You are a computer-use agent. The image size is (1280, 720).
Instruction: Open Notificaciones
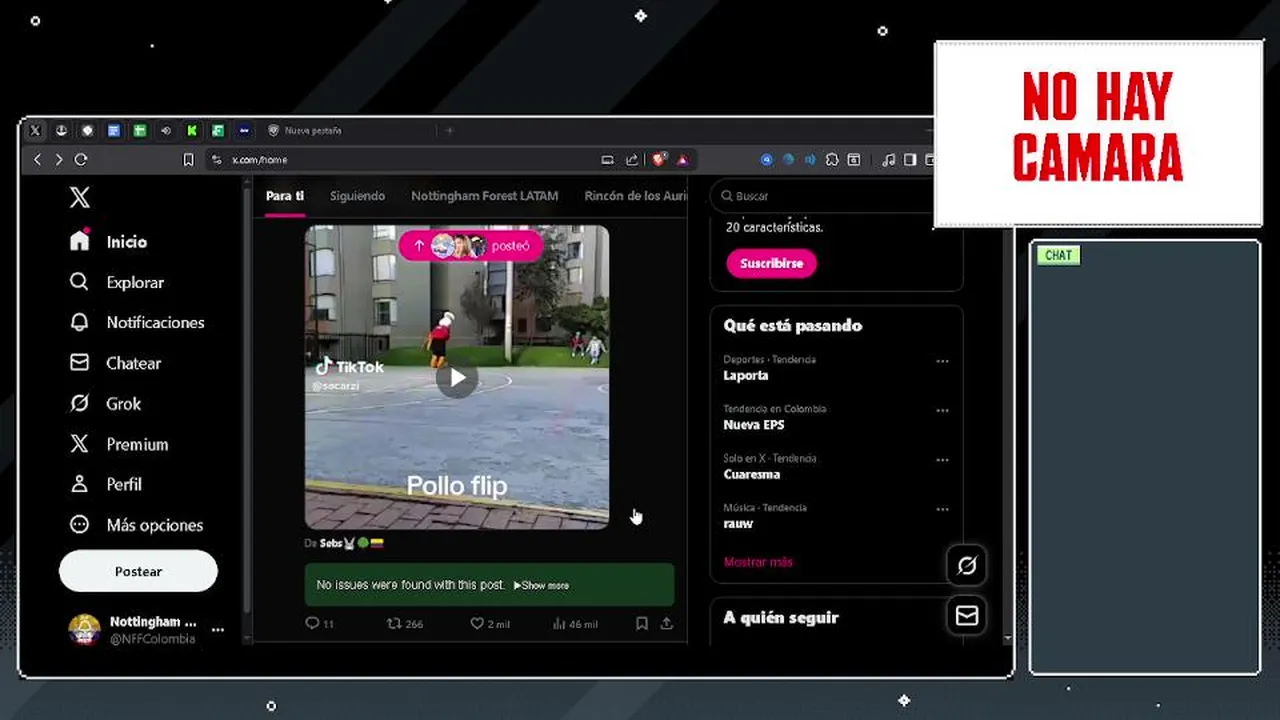click(x=136, y=323)
